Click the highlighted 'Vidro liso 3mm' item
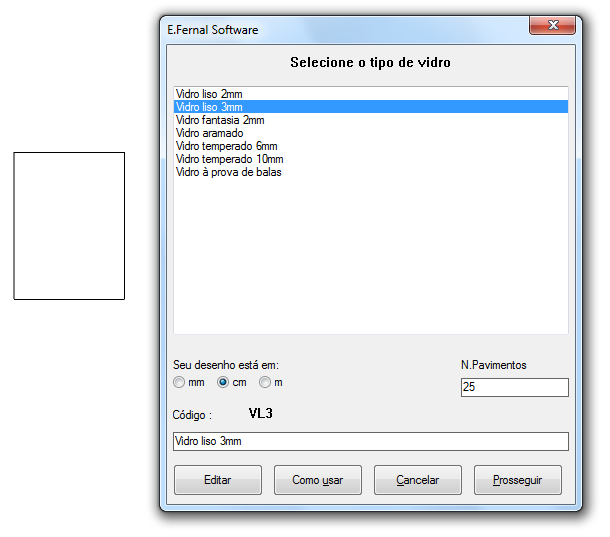Image resolution: width=610 pixels, height=537 pixels. (x=209, y=106)
